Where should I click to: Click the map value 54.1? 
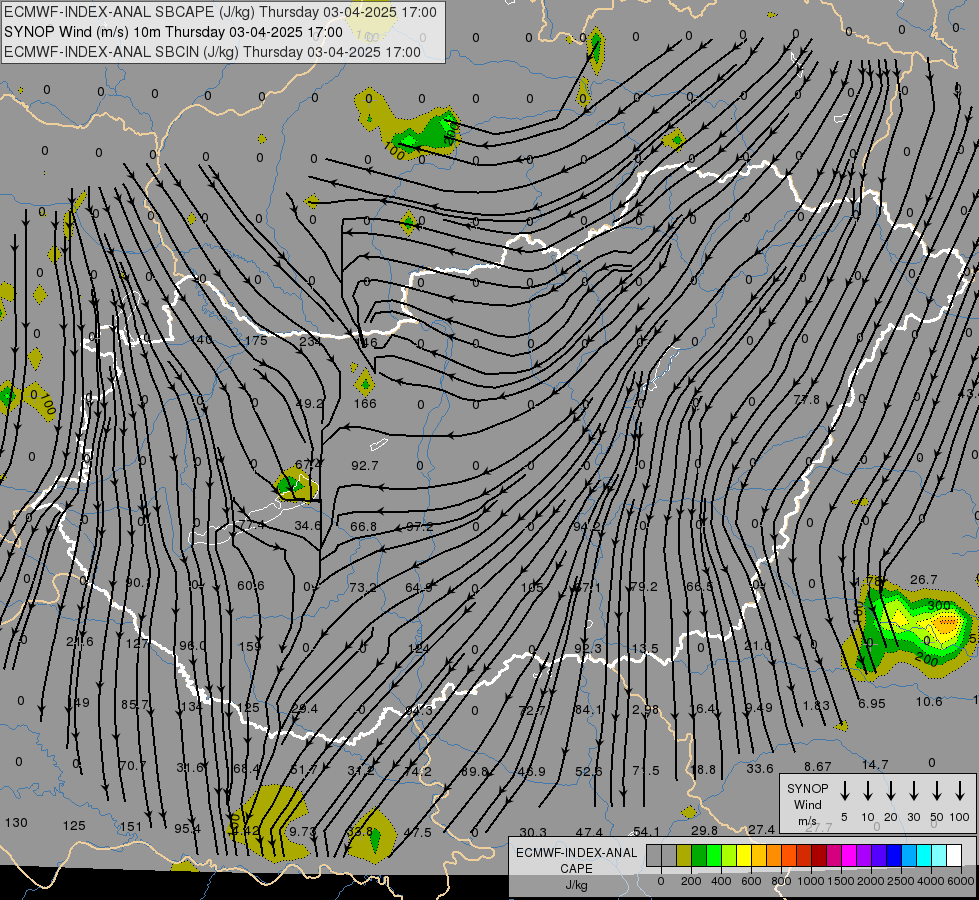646,832
